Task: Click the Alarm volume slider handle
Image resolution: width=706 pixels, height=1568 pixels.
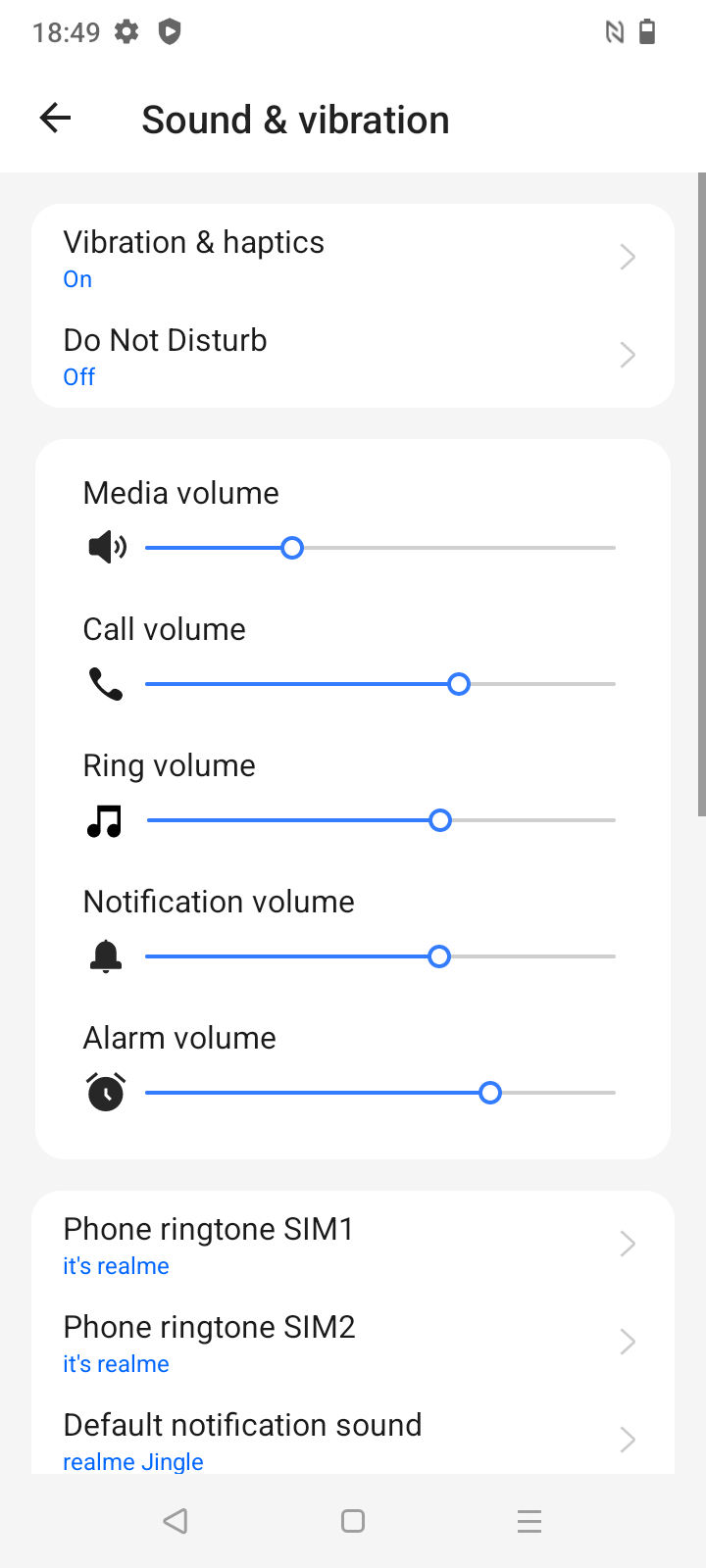Action: tap(490, 1093)
